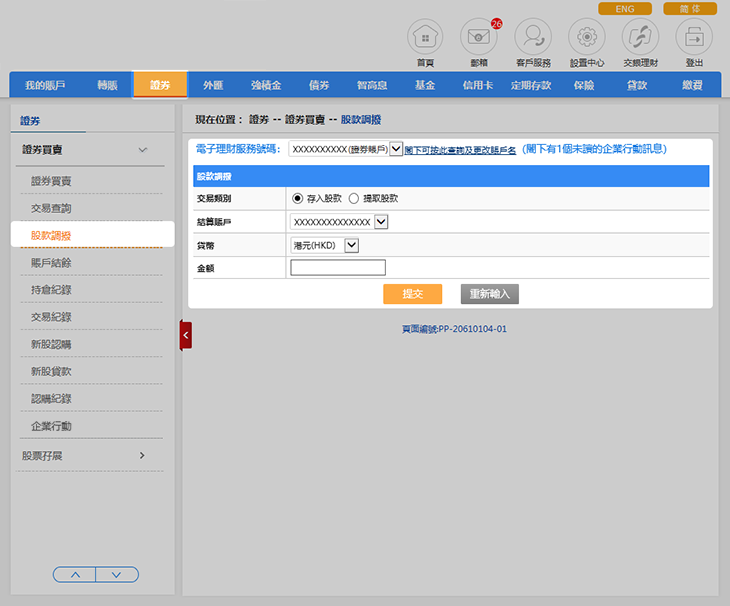Collapse sidebar with red arrow handle
The width and height of the screenshot is (730, 606).
click(x=185, y=336)
